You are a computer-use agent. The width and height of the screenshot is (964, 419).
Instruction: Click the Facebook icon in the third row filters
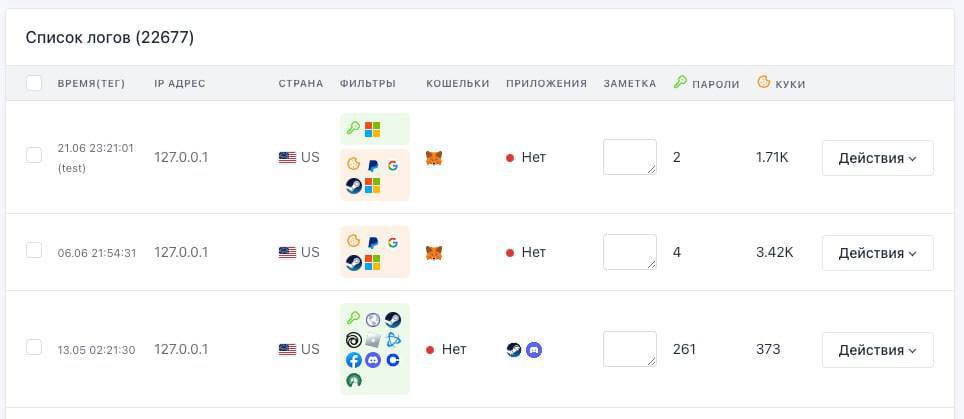[x=354, y=360]
